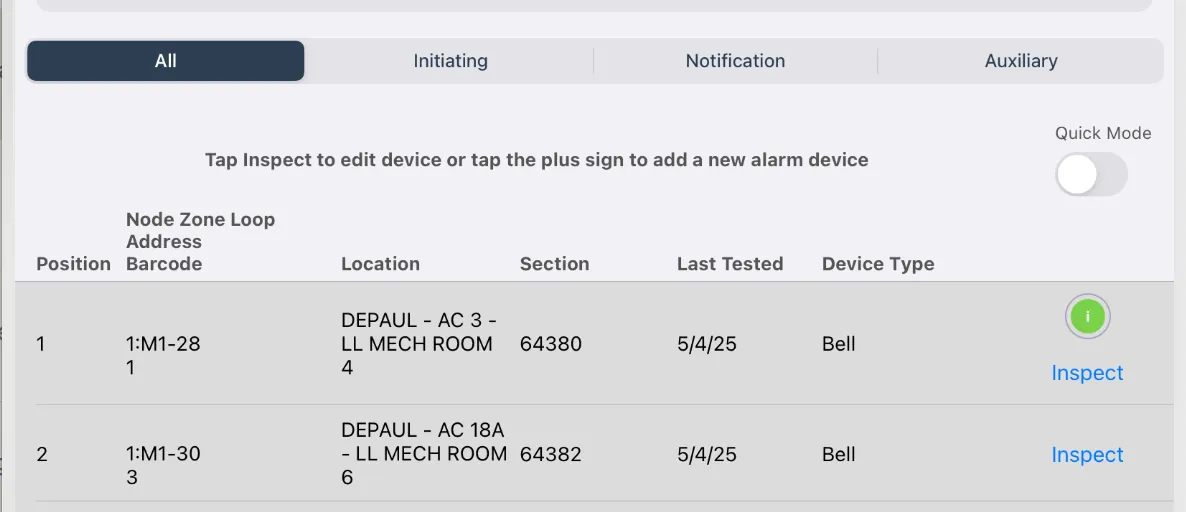
Task: Select the AC 3 - LL MECH ROOM 4 location
Action: tap(418, 344)
